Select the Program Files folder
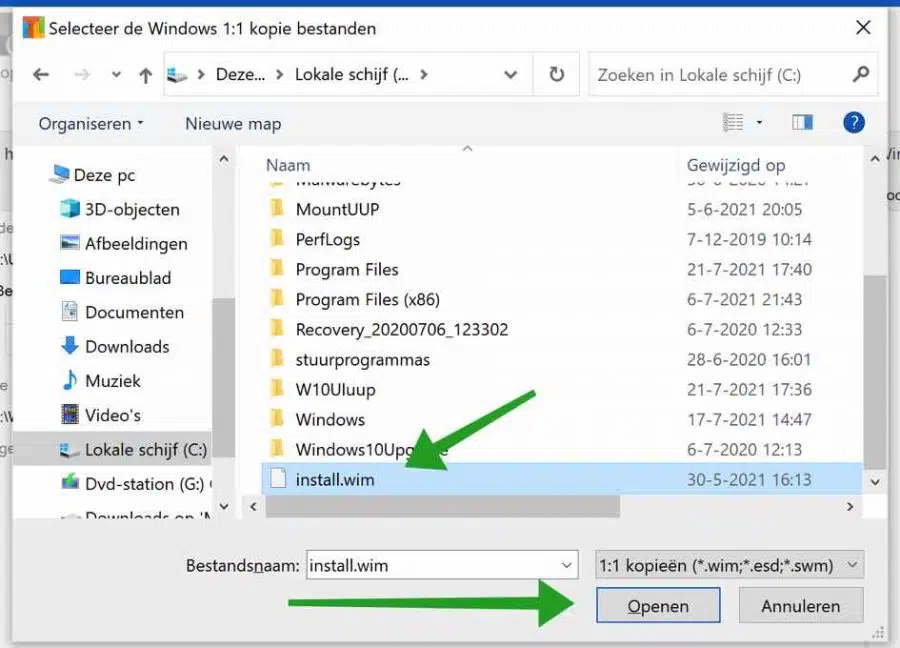The image size is (900, 648). [347, 269]
